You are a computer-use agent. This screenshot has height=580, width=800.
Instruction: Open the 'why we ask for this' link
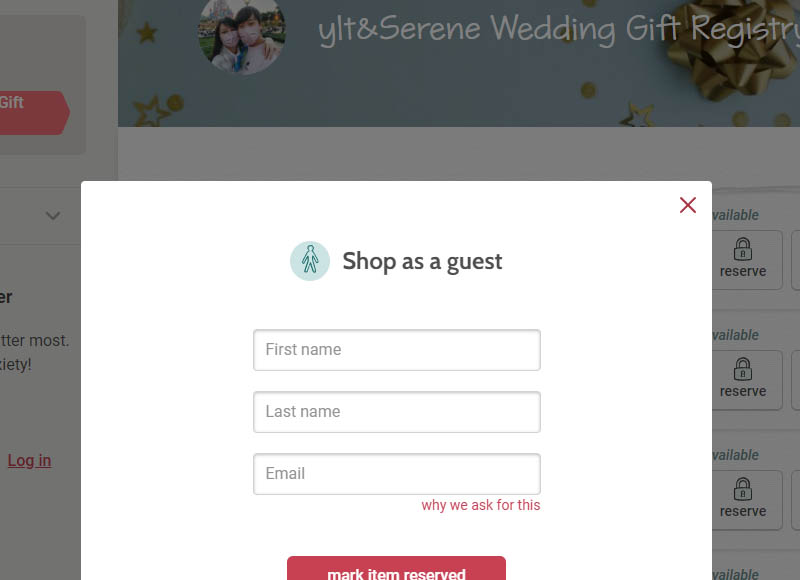click(x=481, y=505)
